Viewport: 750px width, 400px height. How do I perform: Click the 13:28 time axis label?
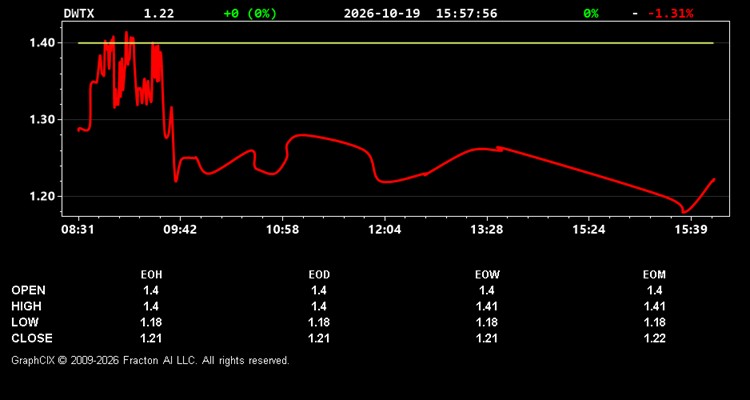pos(486,230)
